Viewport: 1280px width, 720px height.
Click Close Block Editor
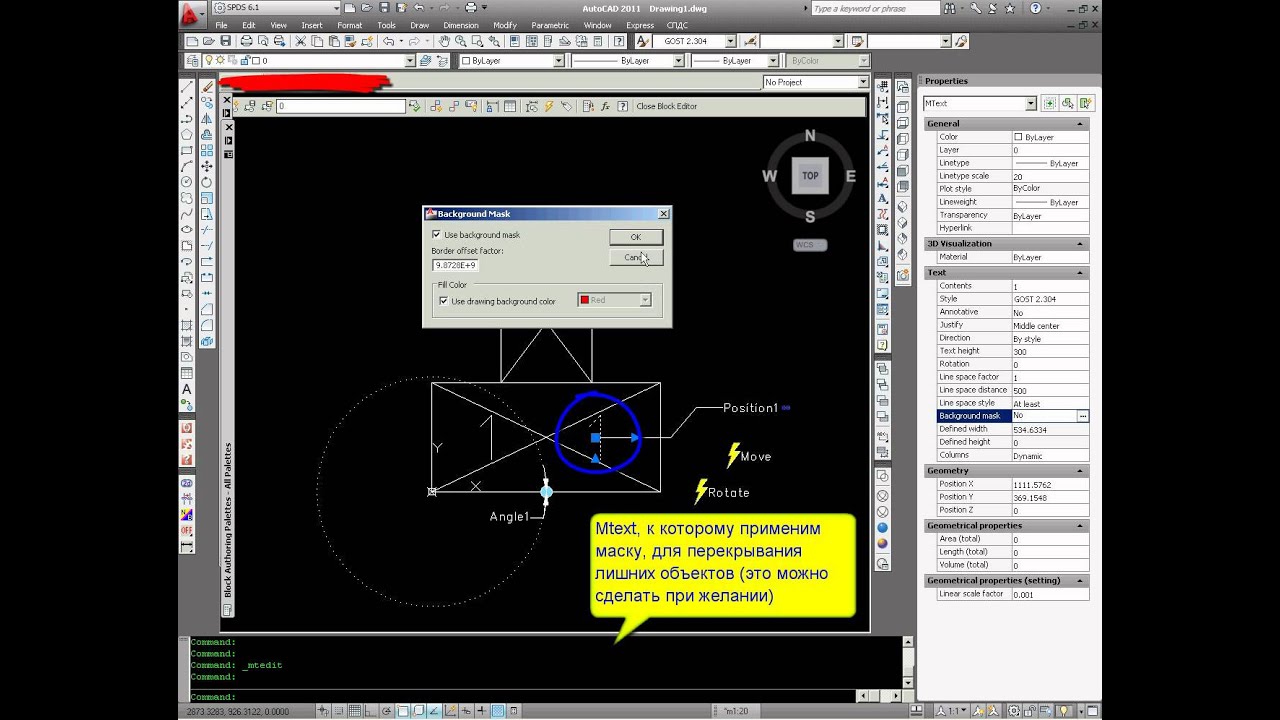667,106
